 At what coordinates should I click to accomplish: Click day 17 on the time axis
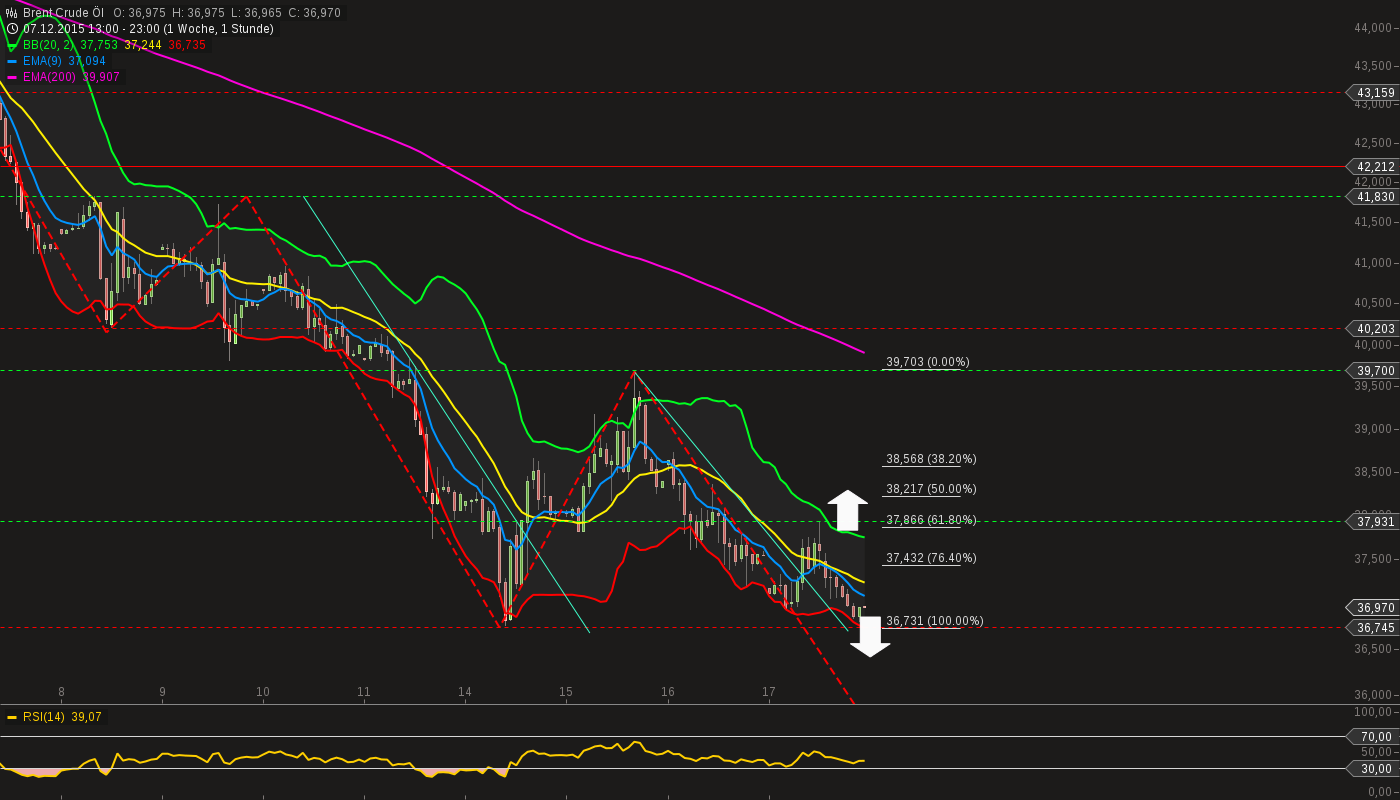(768, 692)
